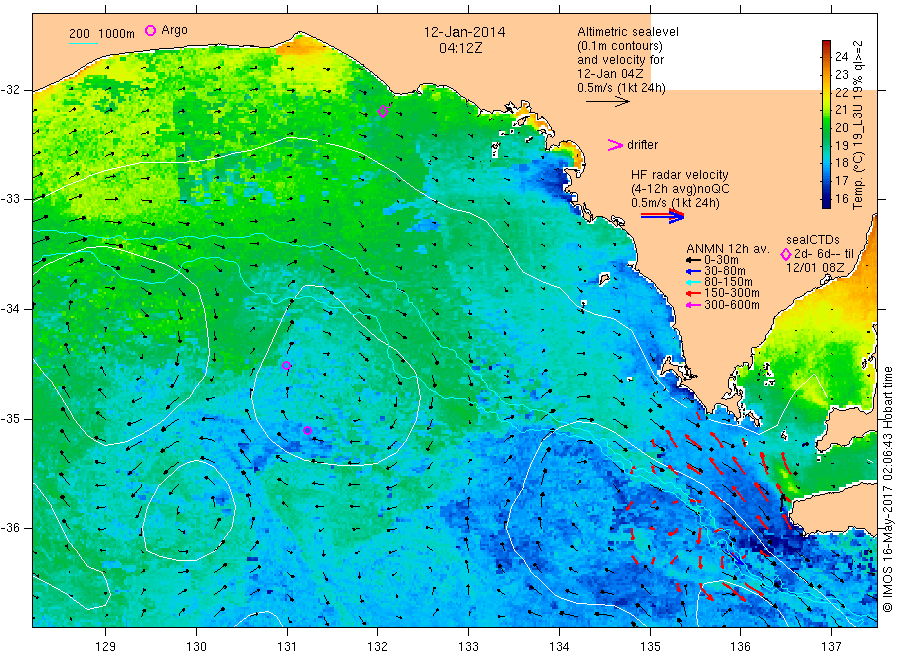Click the 'ANMN 12h av.' heading

point(728,249)
